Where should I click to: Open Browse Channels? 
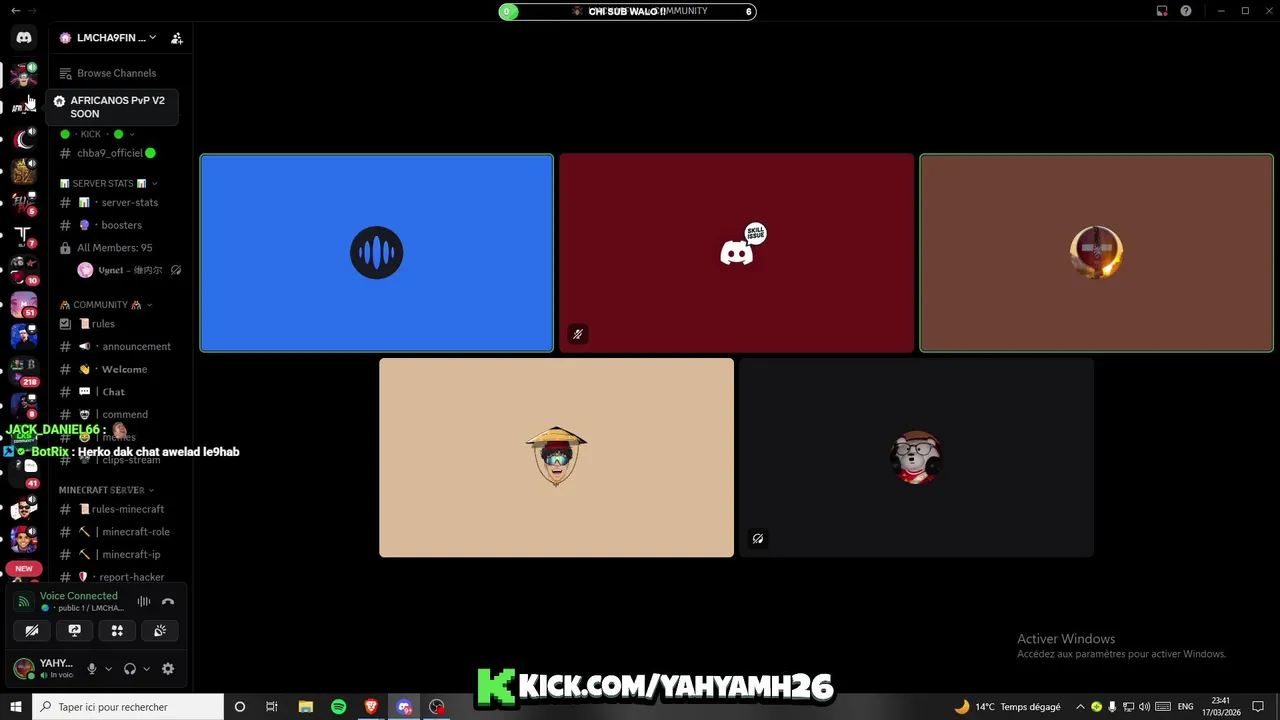[107, 73]
